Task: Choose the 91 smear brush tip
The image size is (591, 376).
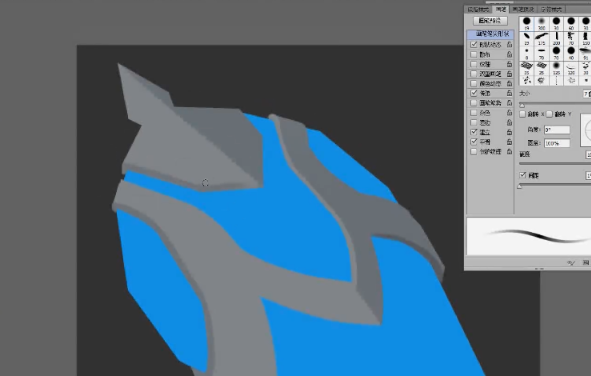Action: (585, 53)
